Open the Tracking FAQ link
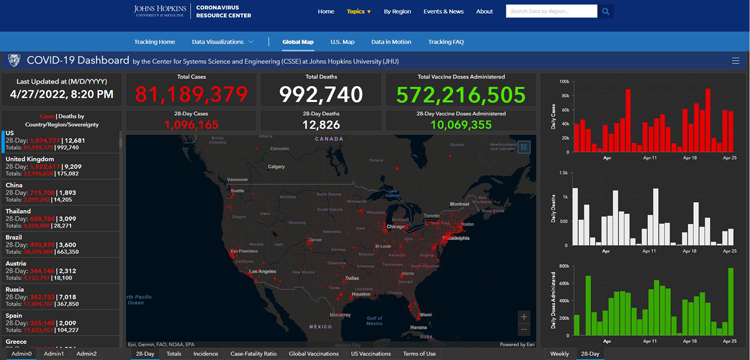This screenshot has width=750, height=360. 446,42
